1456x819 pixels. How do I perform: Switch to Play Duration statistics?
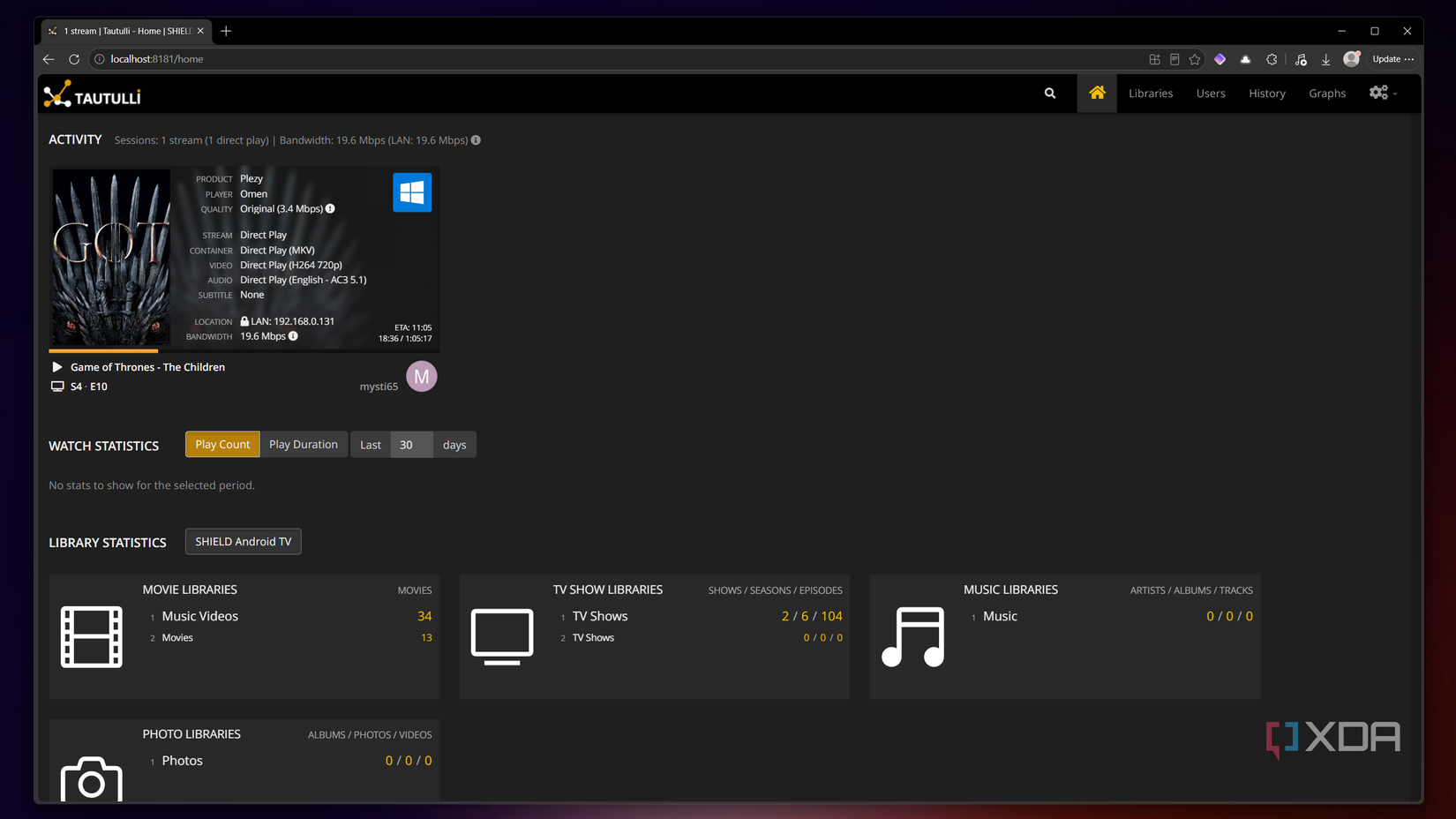304,445
